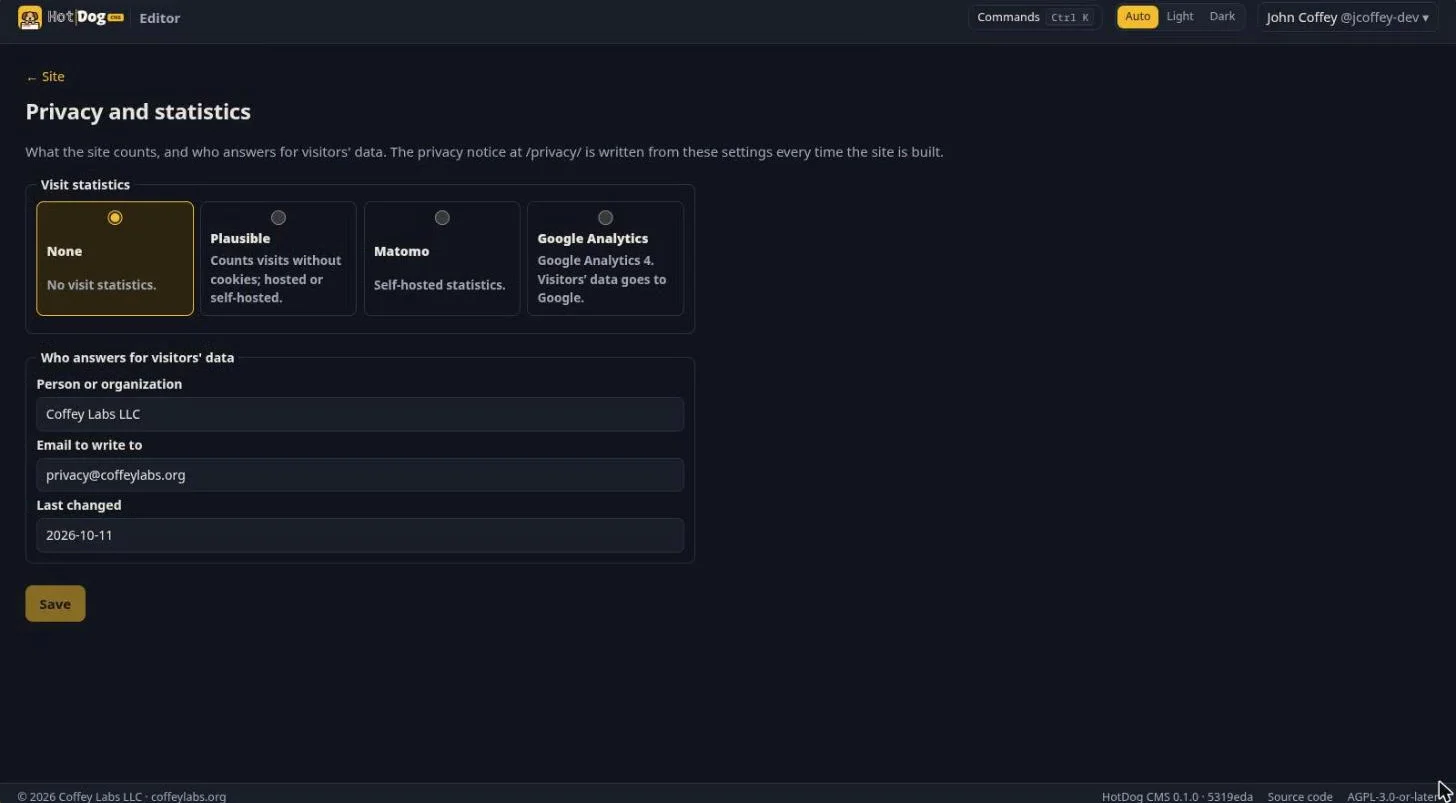Click the Save button
This screenshot has height=803, width=1456.
[55, 603]
